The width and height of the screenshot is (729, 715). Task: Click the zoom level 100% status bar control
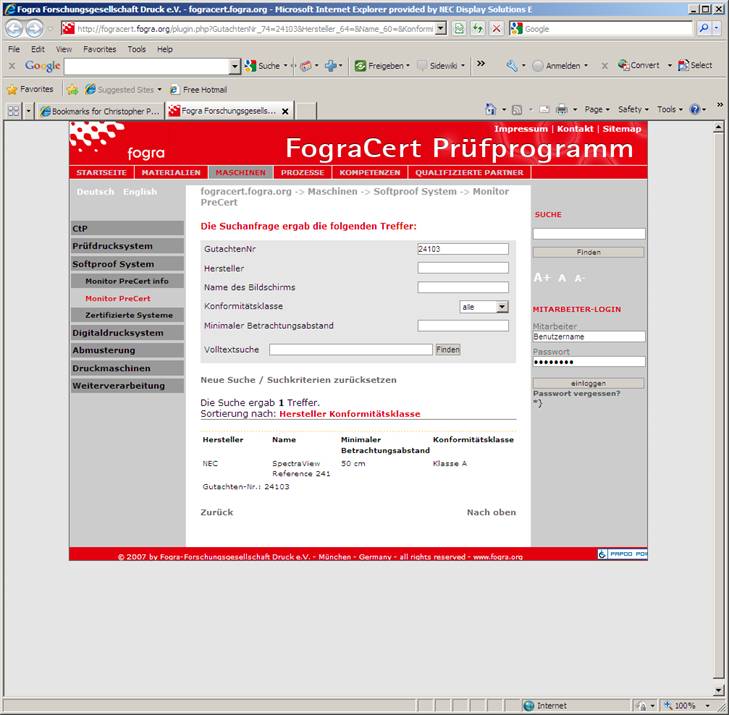pos(685,706)
